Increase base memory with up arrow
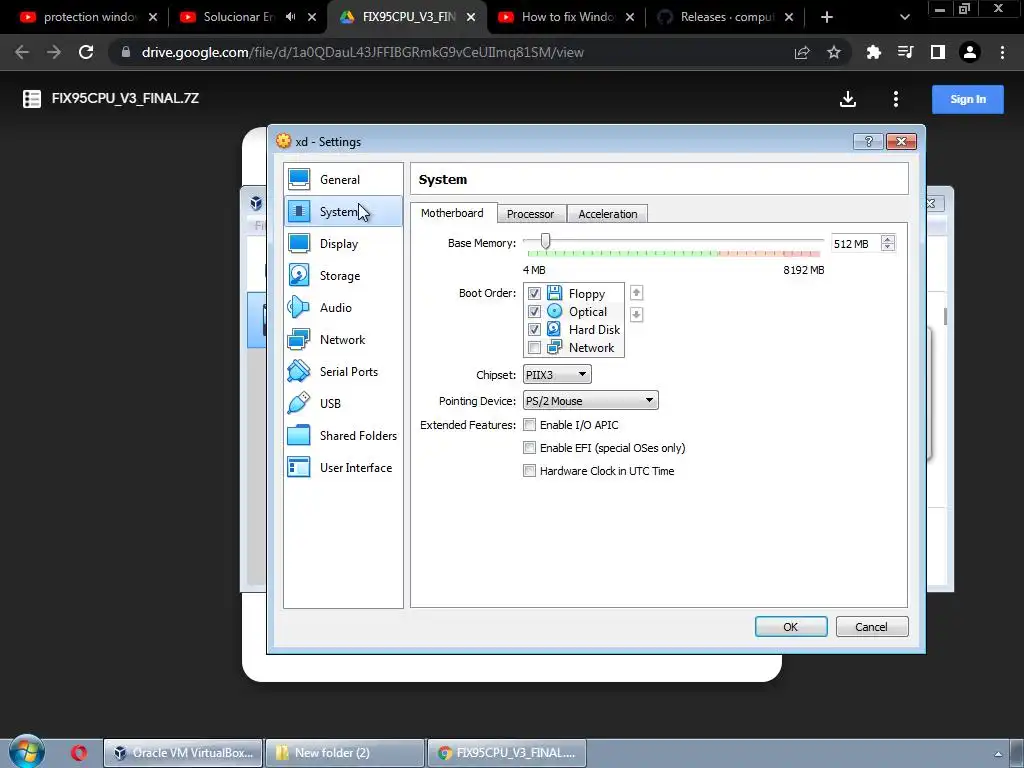1024x768 pixels. pos(888,239)
